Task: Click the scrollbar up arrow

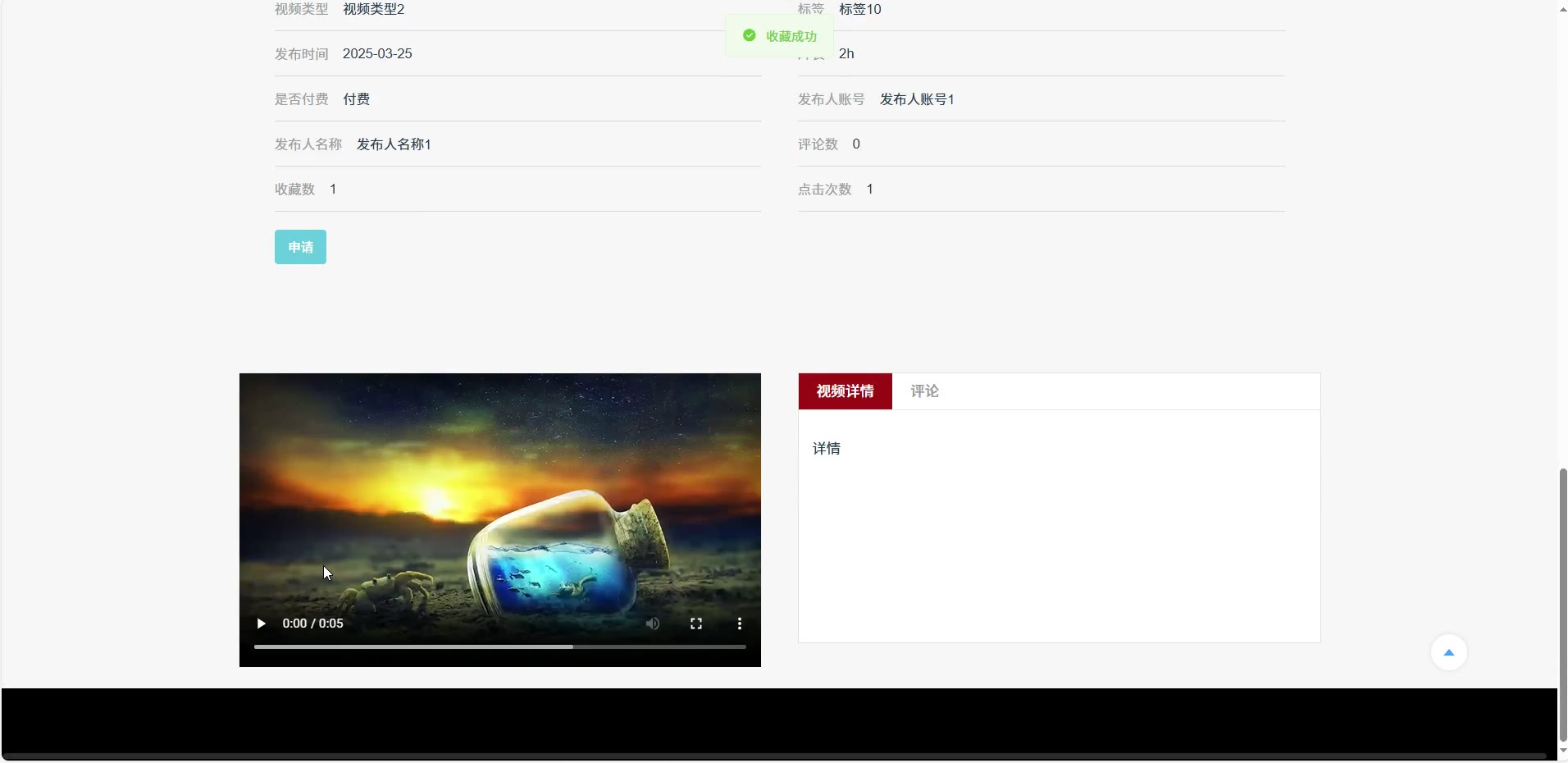Action: [x=1563, y=9]
